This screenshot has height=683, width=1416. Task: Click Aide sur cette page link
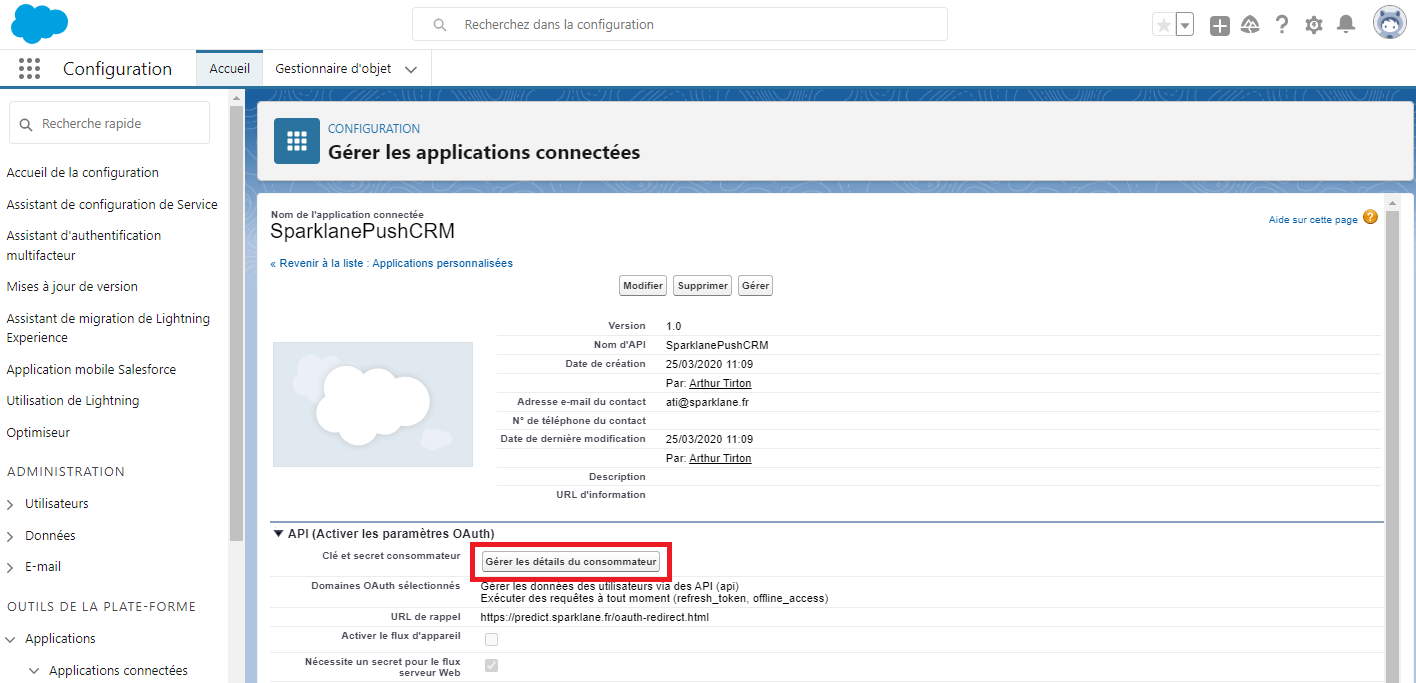[1313, 219]
